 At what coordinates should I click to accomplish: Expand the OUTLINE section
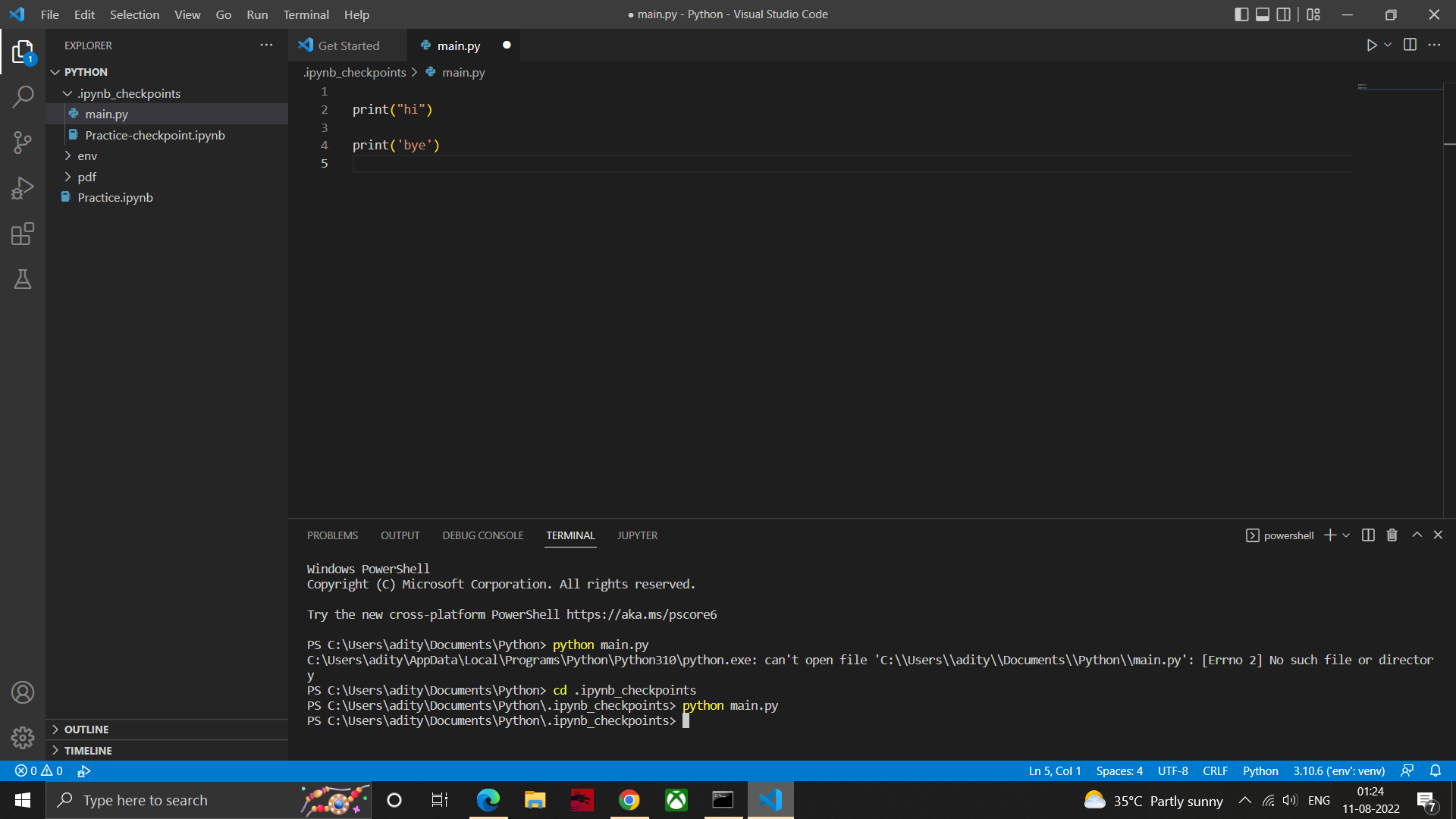tap(86, 730)
